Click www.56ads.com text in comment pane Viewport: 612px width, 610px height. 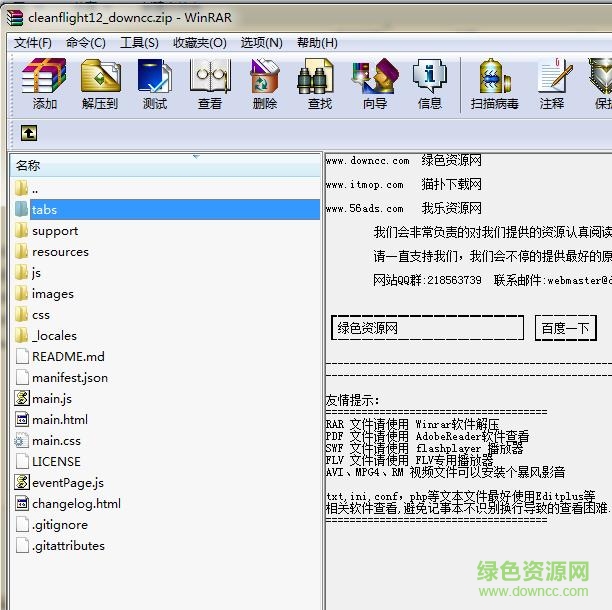click(x=365, y=208)
